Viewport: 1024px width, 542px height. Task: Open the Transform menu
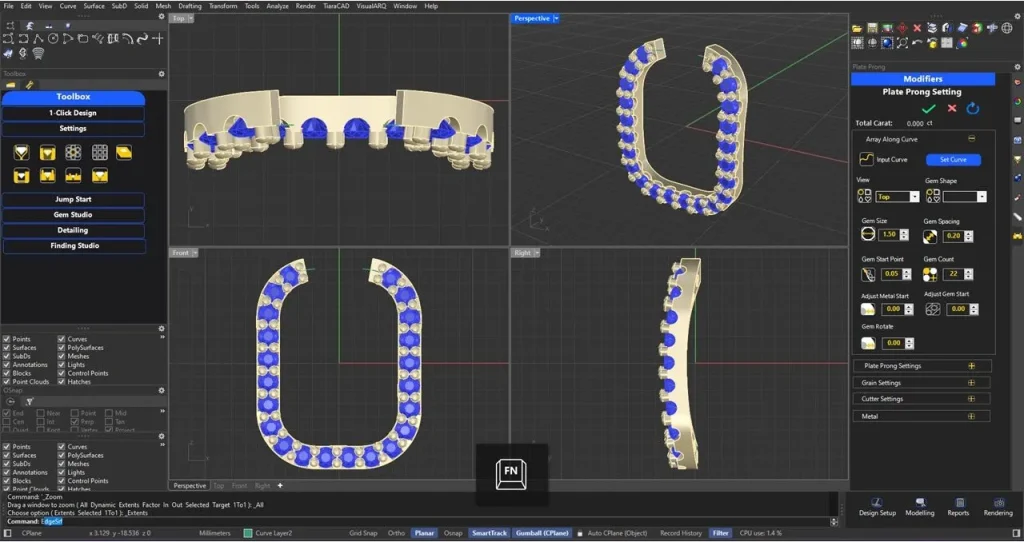(x=222, y=6)
